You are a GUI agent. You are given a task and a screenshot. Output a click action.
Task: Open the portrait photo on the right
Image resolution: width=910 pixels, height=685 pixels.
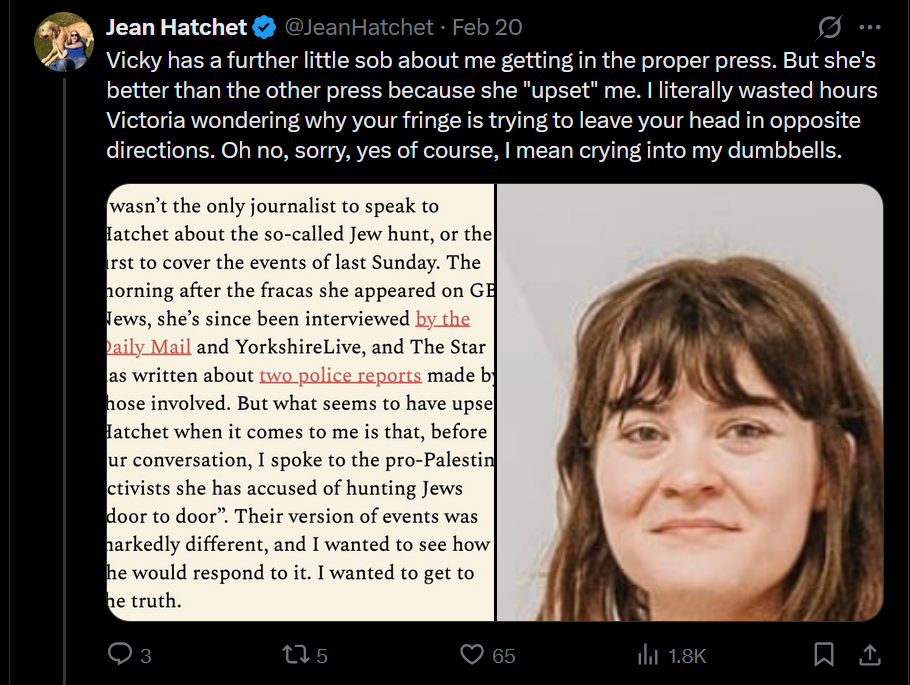point(690,402)
